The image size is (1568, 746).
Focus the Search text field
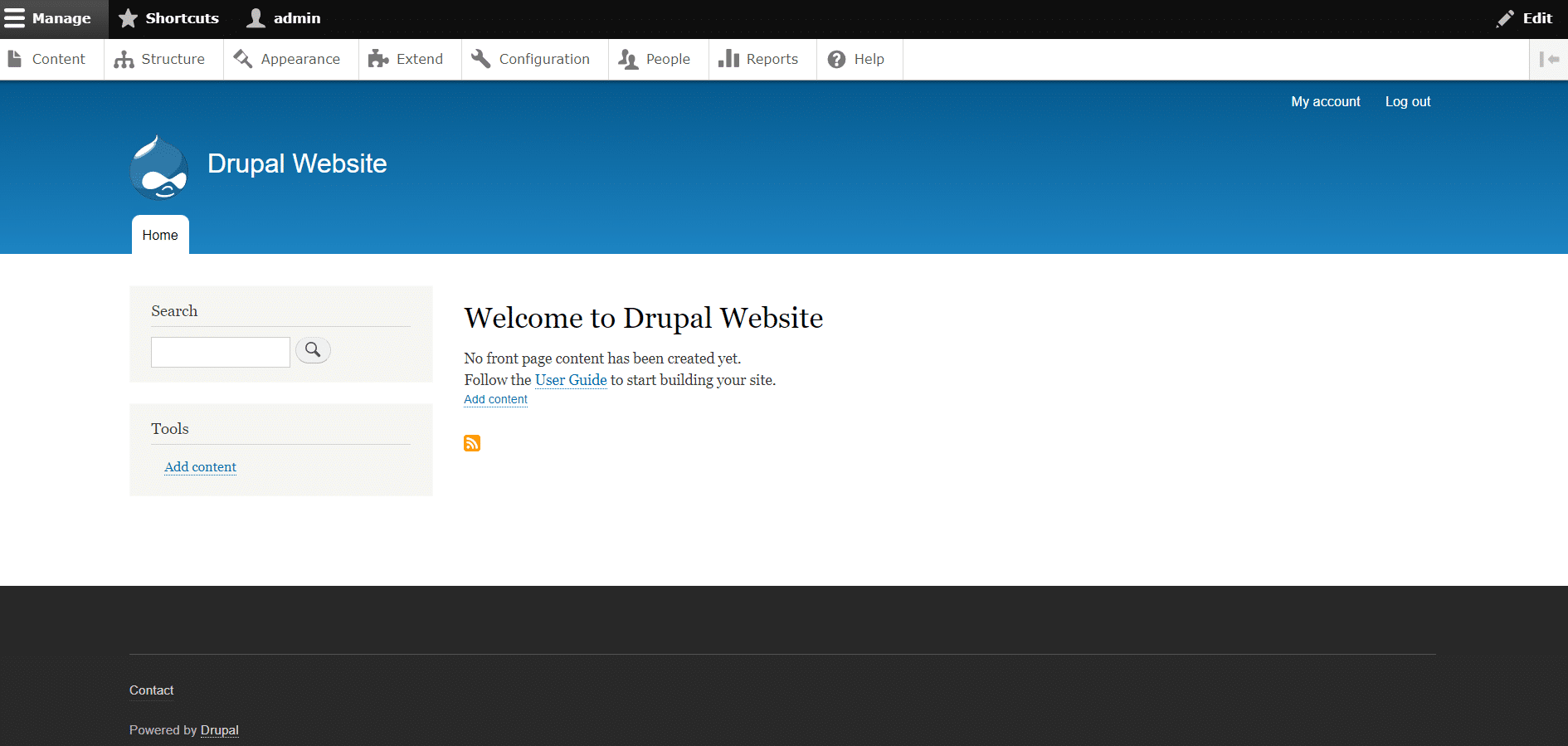click(221, 352)
